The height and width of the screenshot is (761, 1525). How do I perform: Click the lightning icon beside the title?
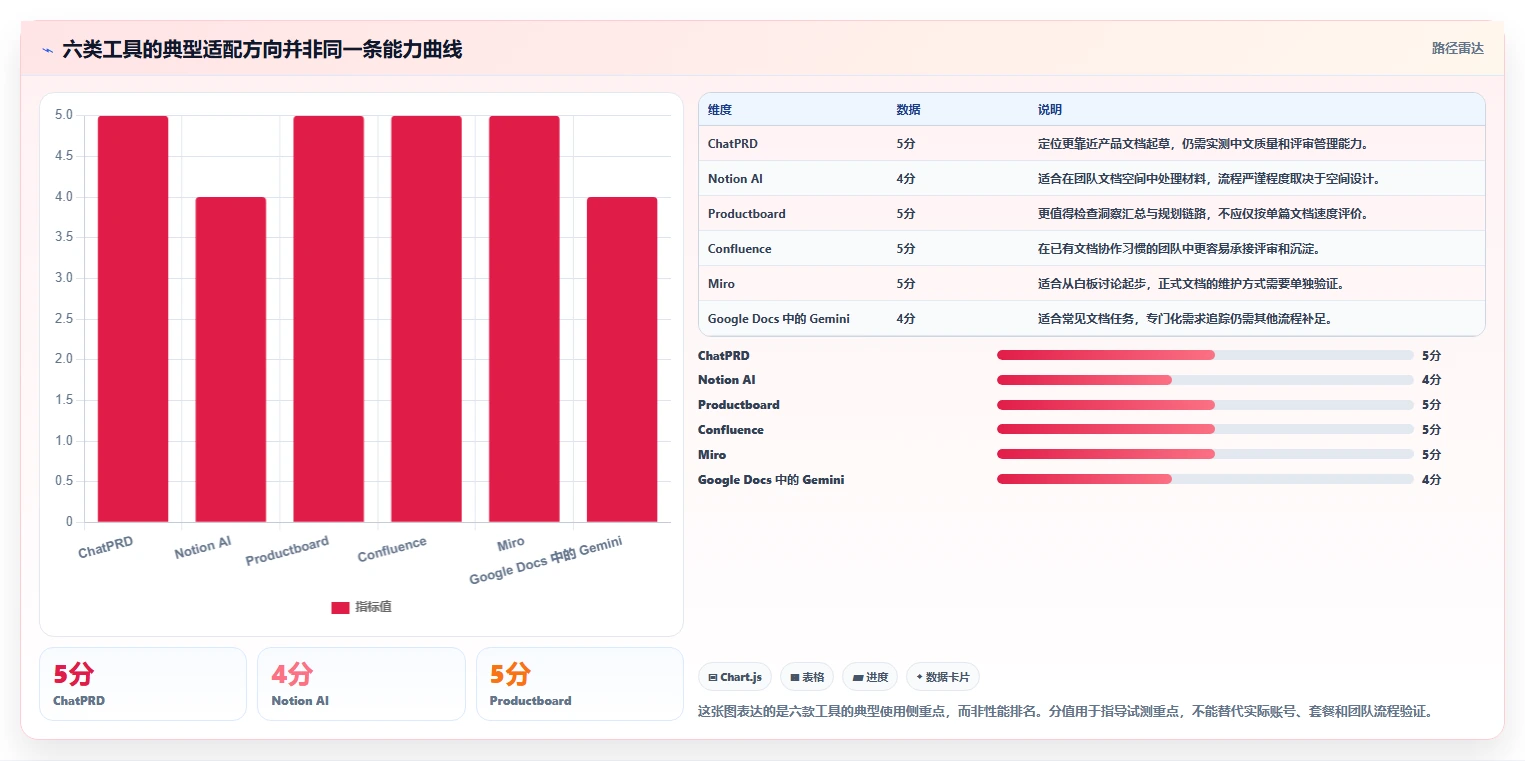(x=47, y=49)
